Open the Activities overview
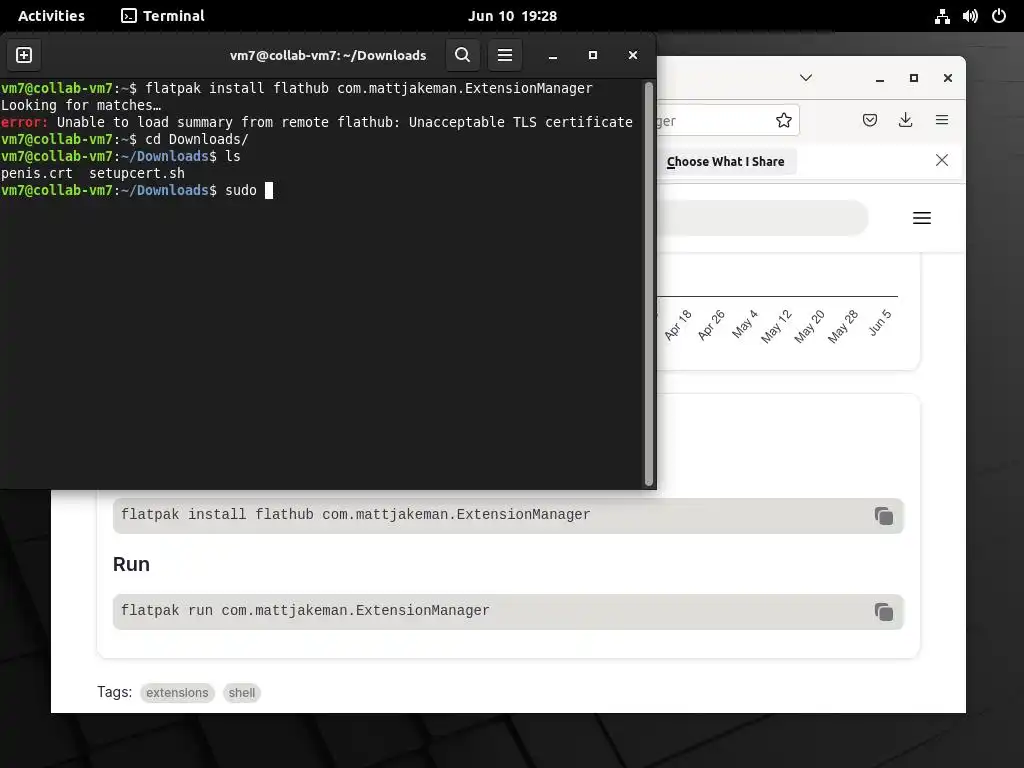1024x768 pixels. 51,16
